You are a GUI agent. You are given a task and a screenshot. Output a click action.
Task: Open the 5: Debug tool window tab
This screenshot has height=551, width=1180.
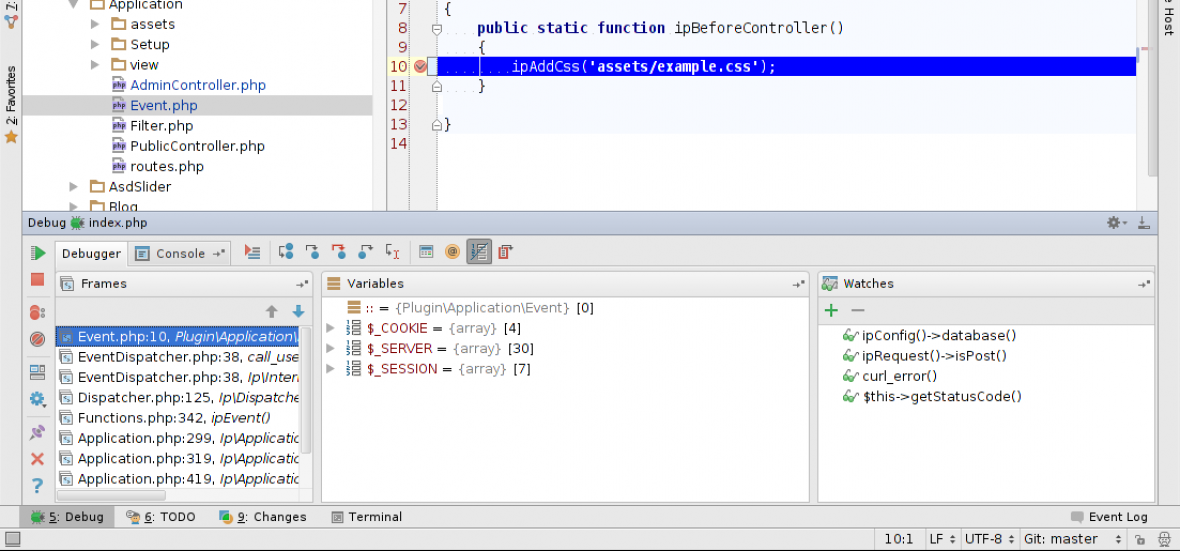pyautogui.click(x=67, y=517)
